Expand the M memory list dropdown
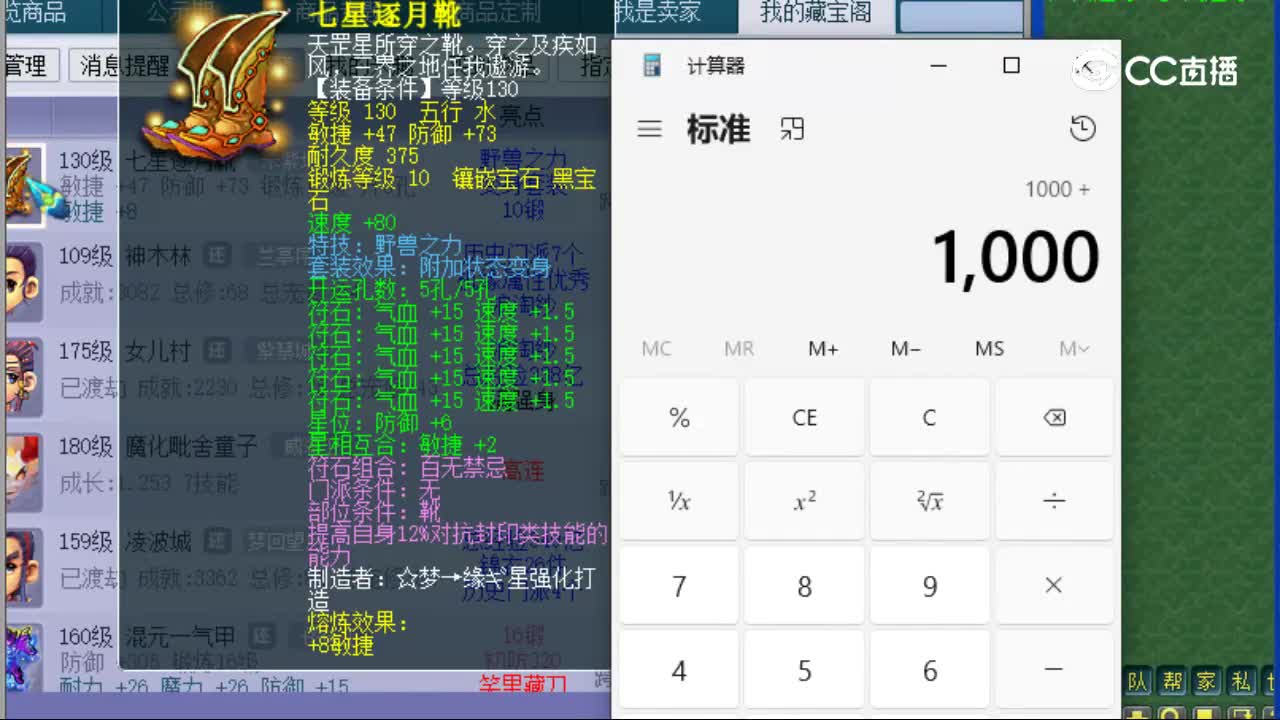 pos(1074,348)
